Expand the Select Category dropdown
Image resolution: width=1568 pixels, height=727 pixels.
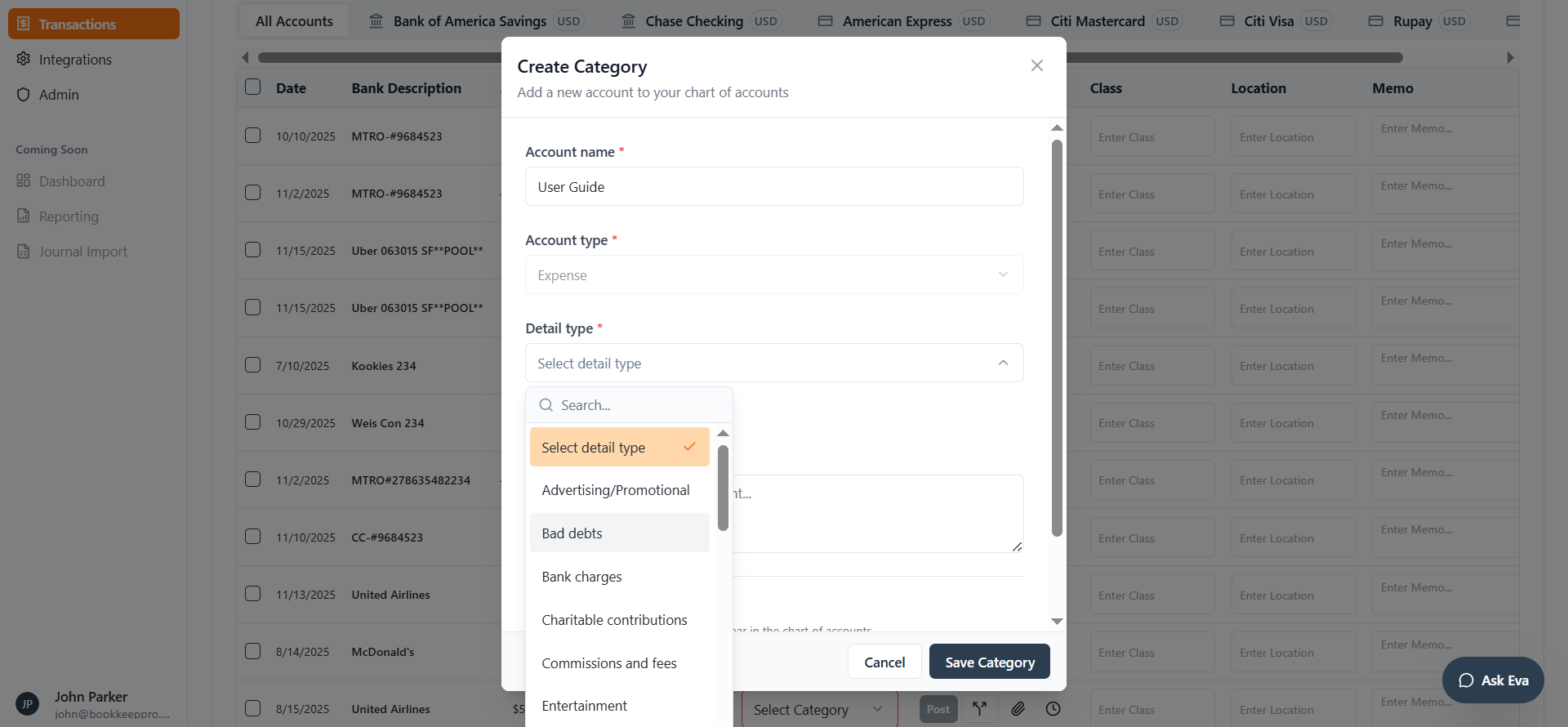coord(817,710)
